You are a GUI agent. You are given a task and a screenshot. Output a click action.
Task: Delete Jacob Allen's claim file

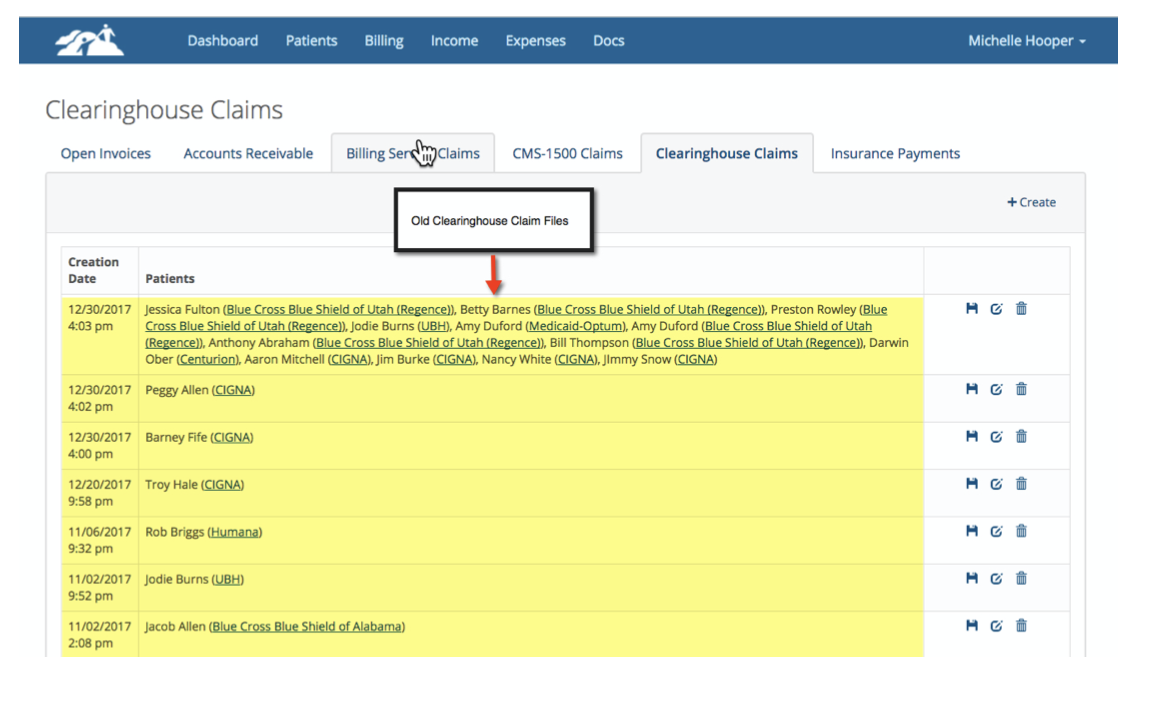click(x=1021, y=625)
